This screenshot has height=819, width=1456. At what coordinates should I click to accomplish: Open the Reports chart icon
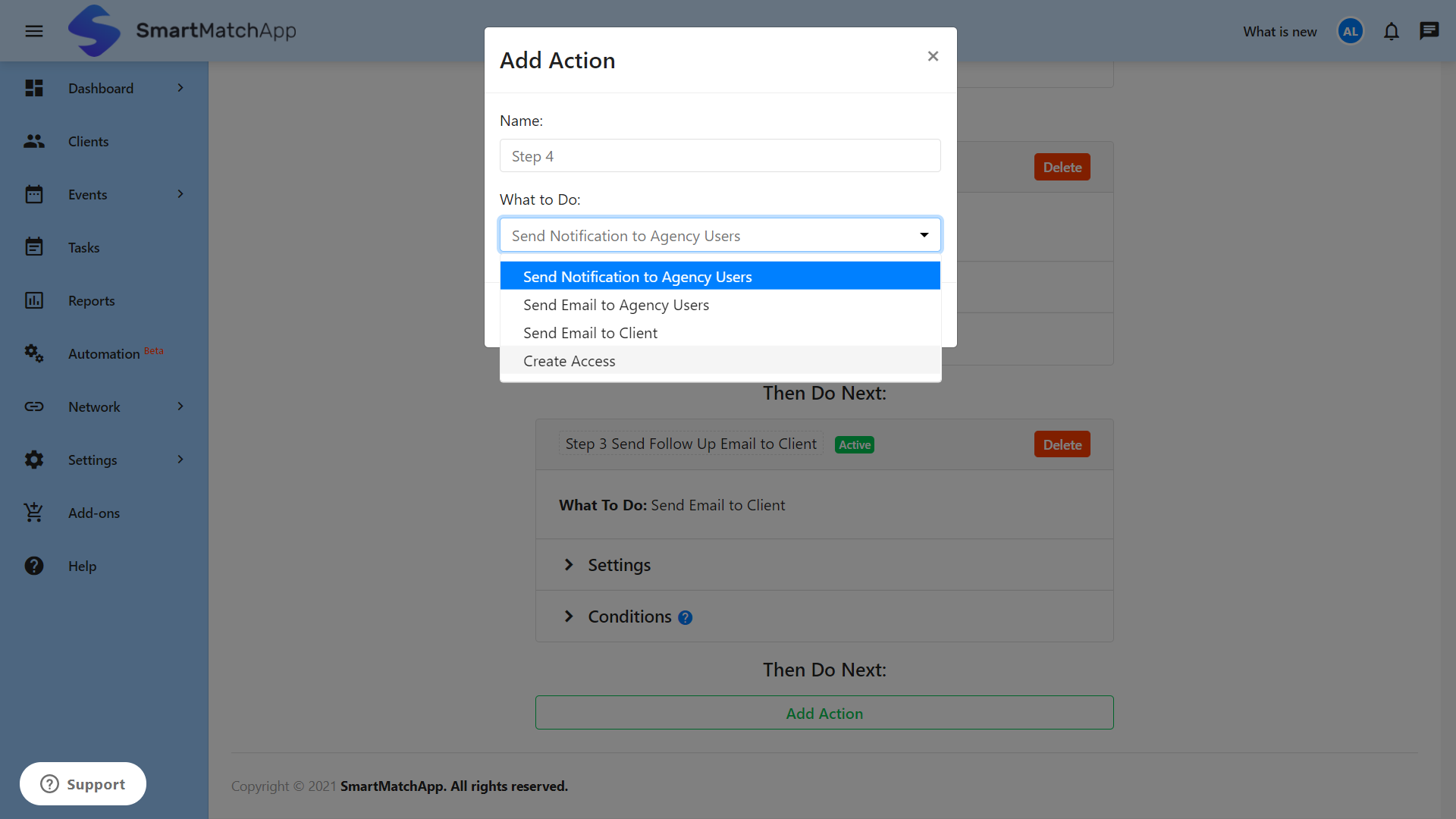(x=34, y=300)
